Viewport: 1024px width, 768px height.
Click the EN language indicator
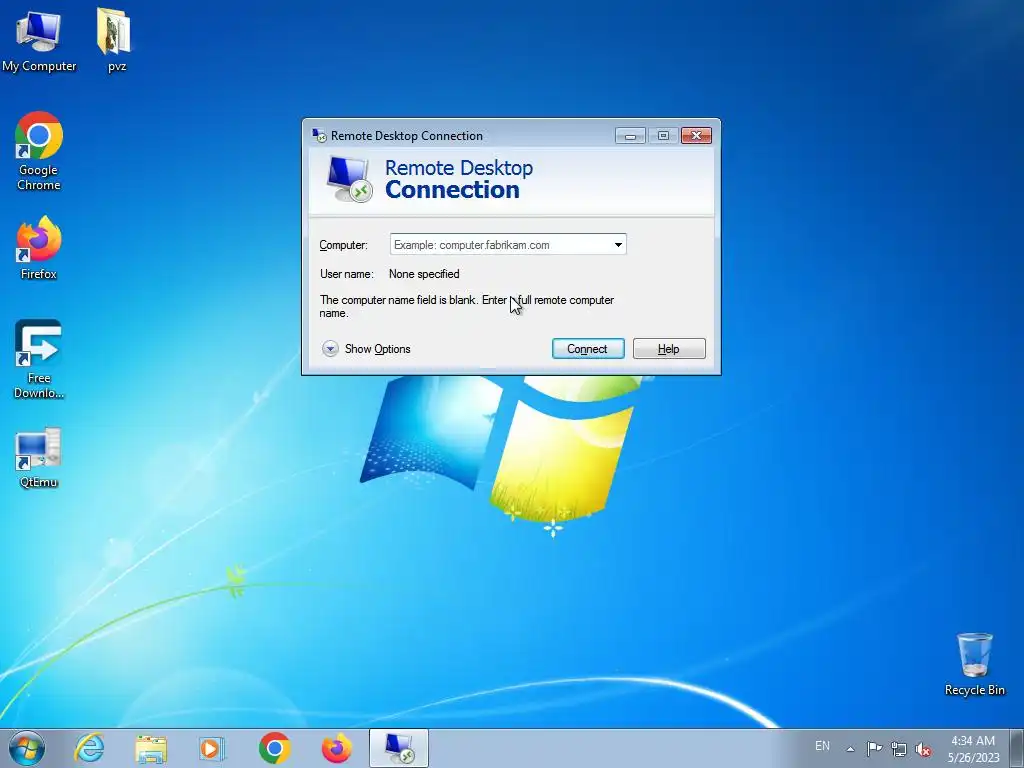822,746
